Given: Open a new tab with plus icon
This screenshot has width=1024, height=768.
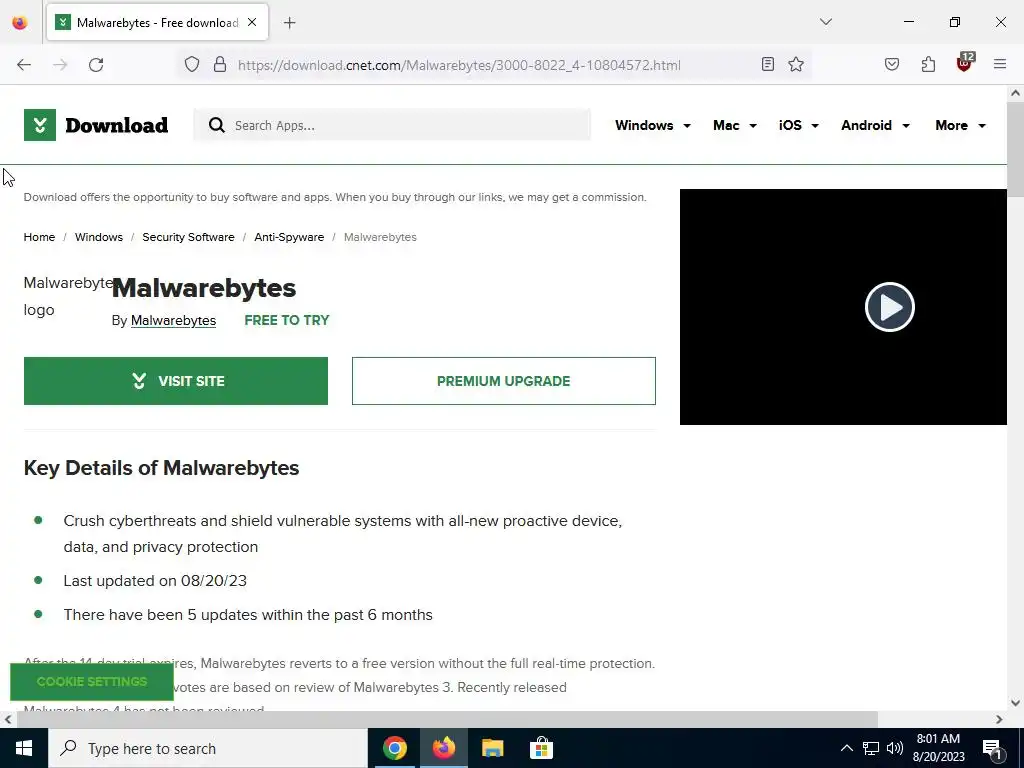Looking at the screenshot, I should pos(290,23).
